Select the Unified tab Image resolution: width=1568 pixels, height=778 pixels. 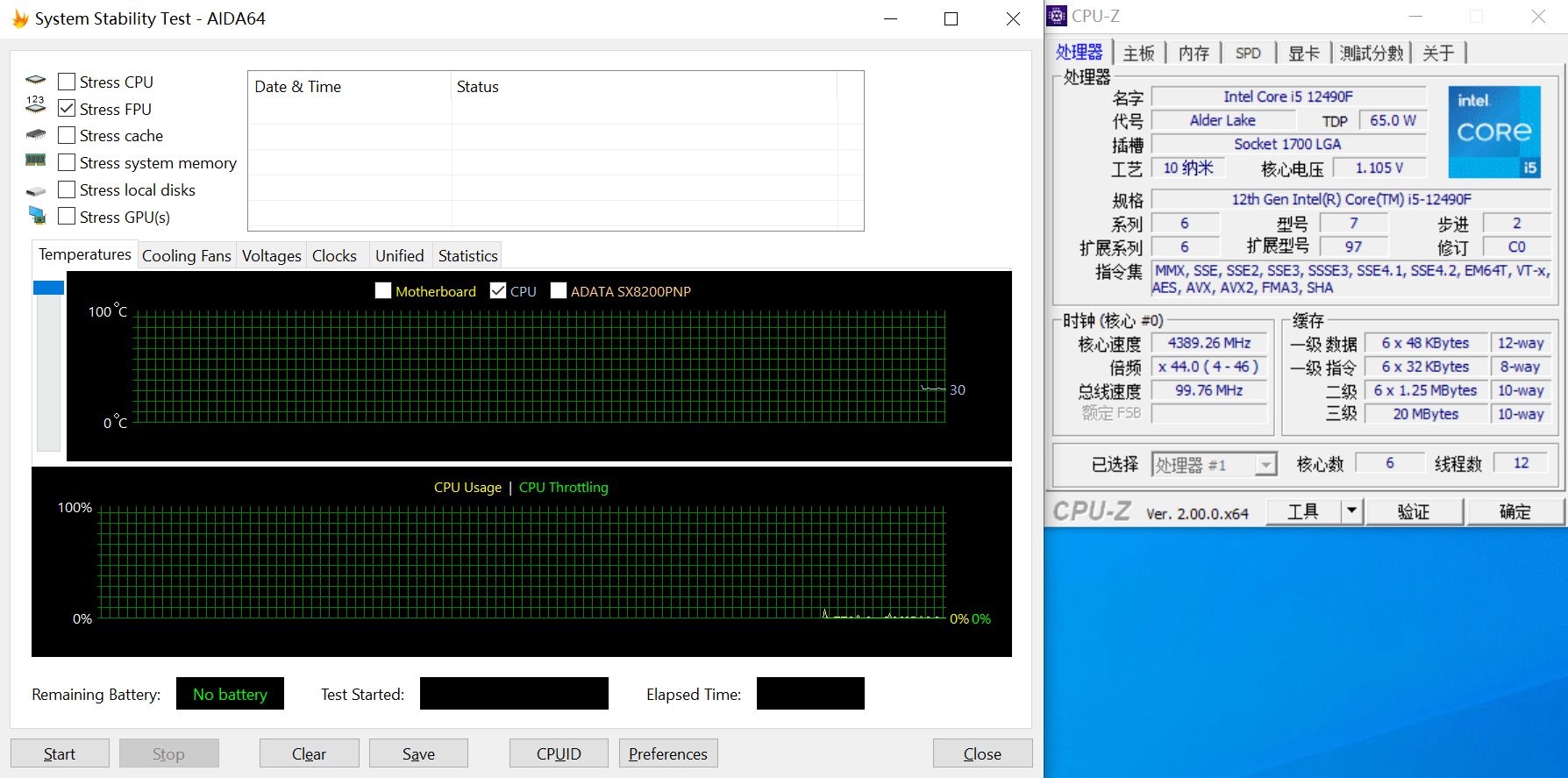(x=399, y=255)
